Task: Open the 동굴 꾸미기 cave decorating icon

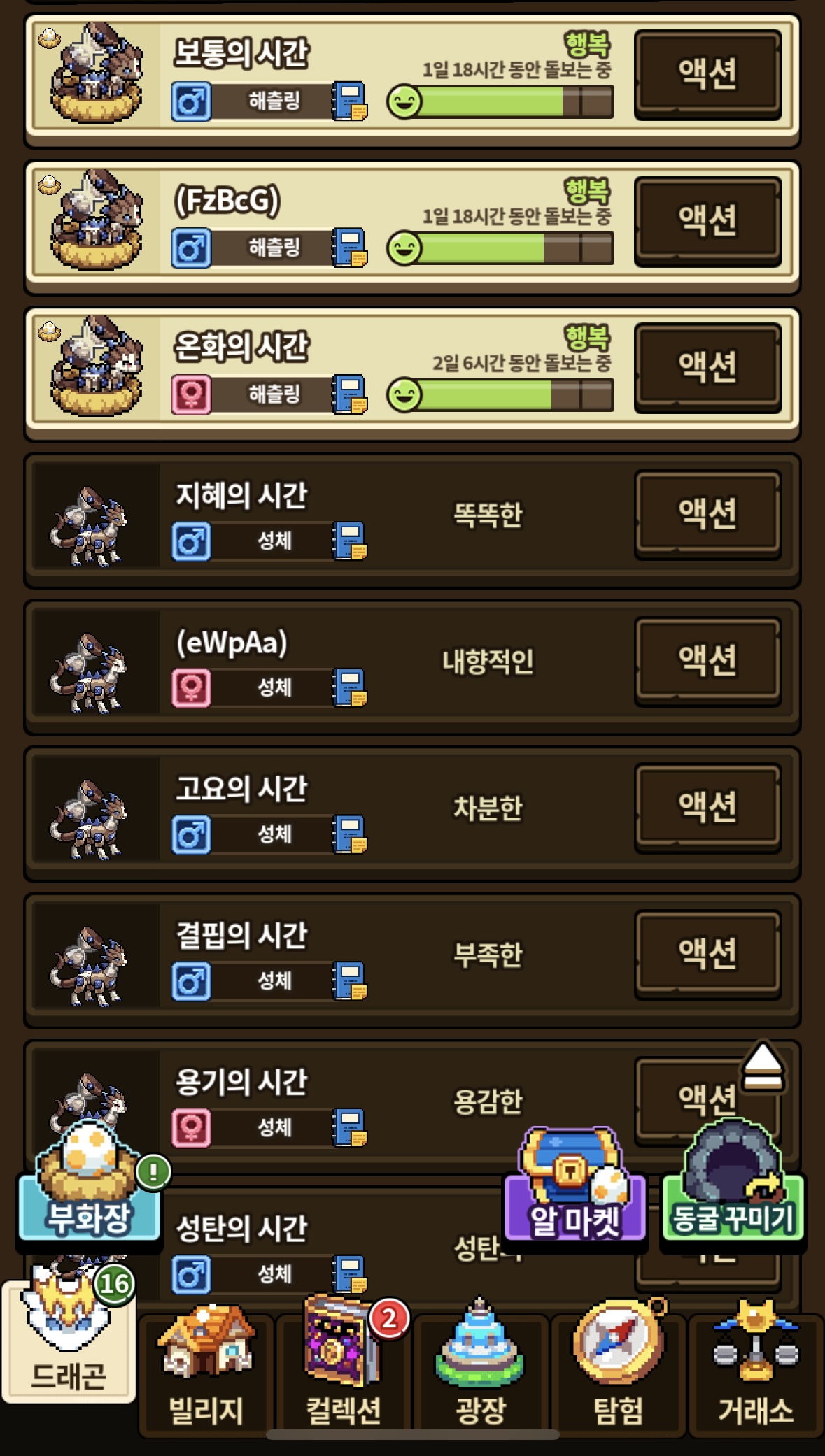Action: (733, 1182)
